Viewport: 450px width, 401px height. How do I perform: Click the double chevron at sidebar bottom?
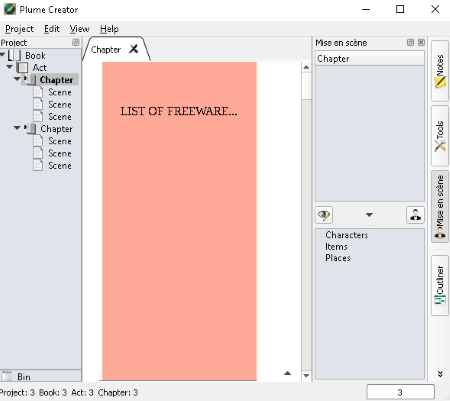440,374
